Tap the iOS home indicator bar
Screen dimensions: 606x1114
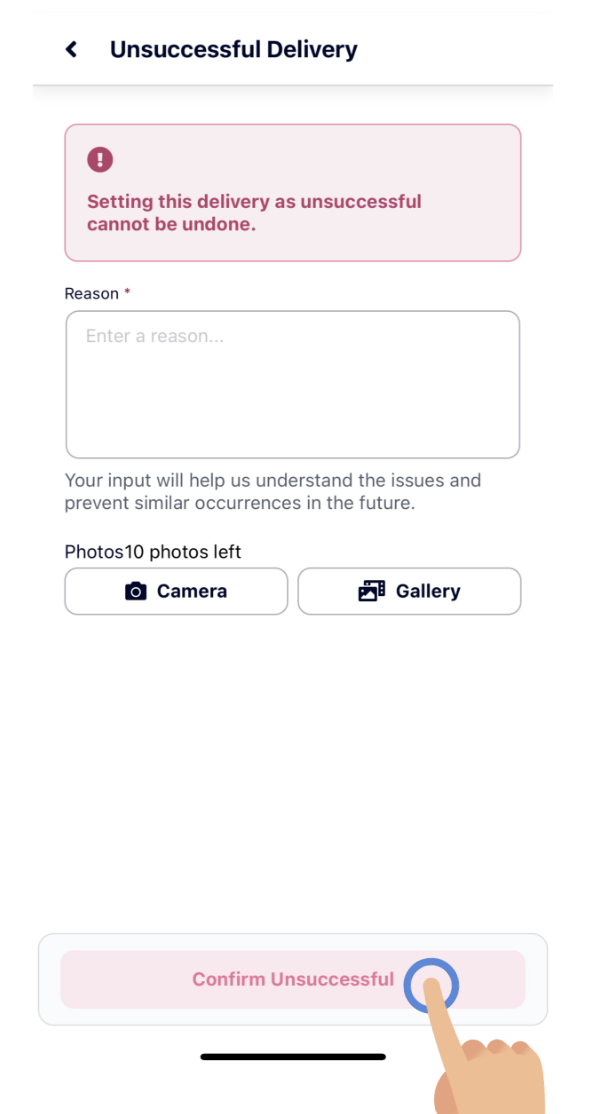(293, 1056)
